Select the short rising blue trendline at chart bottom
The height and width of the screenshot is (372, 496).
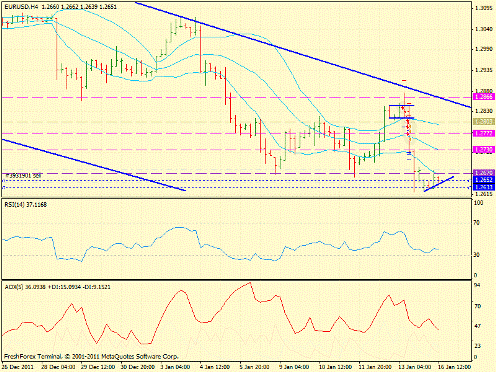(439, 184)
